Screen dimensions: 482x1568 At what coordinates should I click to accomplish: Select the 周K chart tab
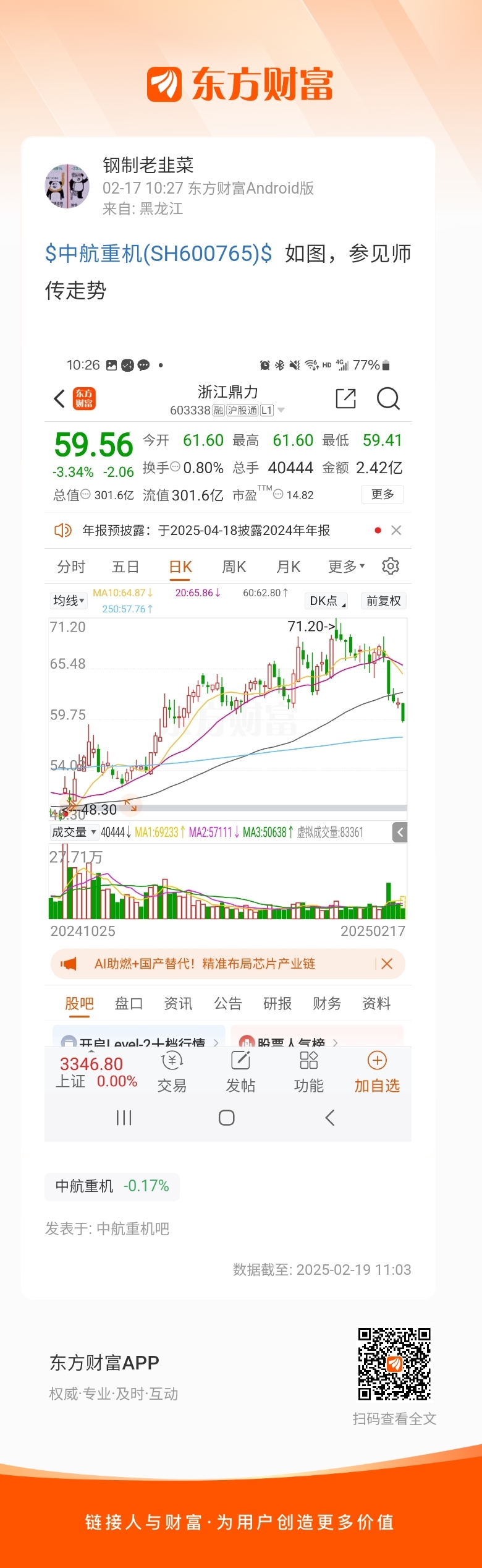click(x=234, y=567)
